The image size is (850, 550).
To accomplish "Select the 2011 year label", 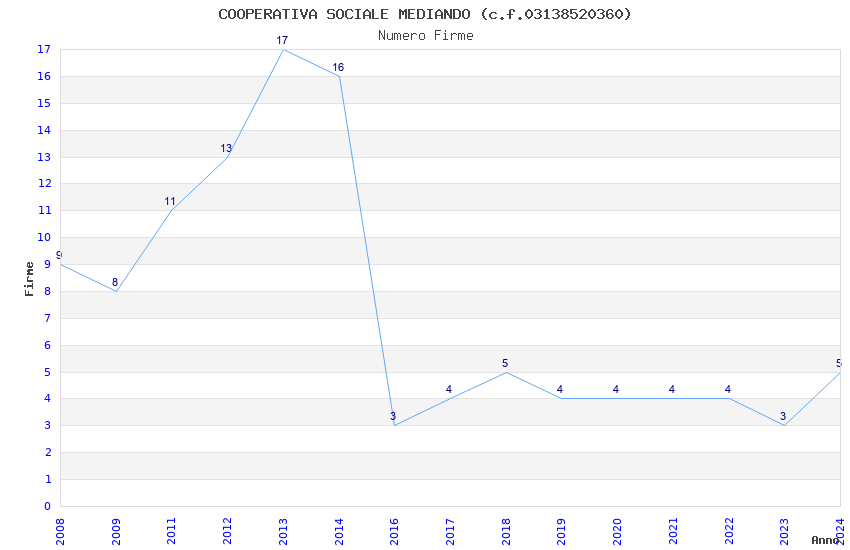I will (171, 532).
